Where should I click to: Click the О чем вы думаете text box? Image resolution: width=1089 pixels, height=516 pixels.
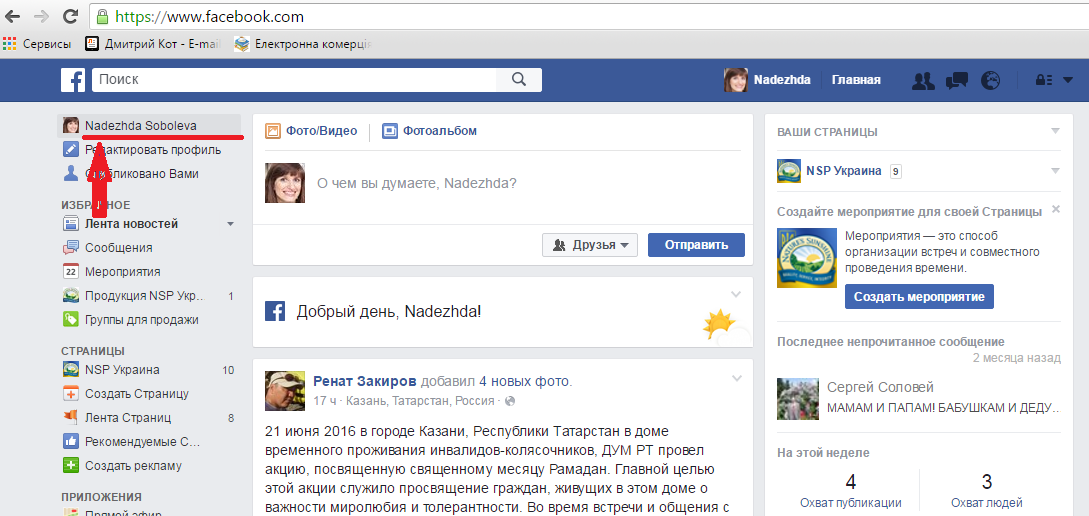coord(417,184)
